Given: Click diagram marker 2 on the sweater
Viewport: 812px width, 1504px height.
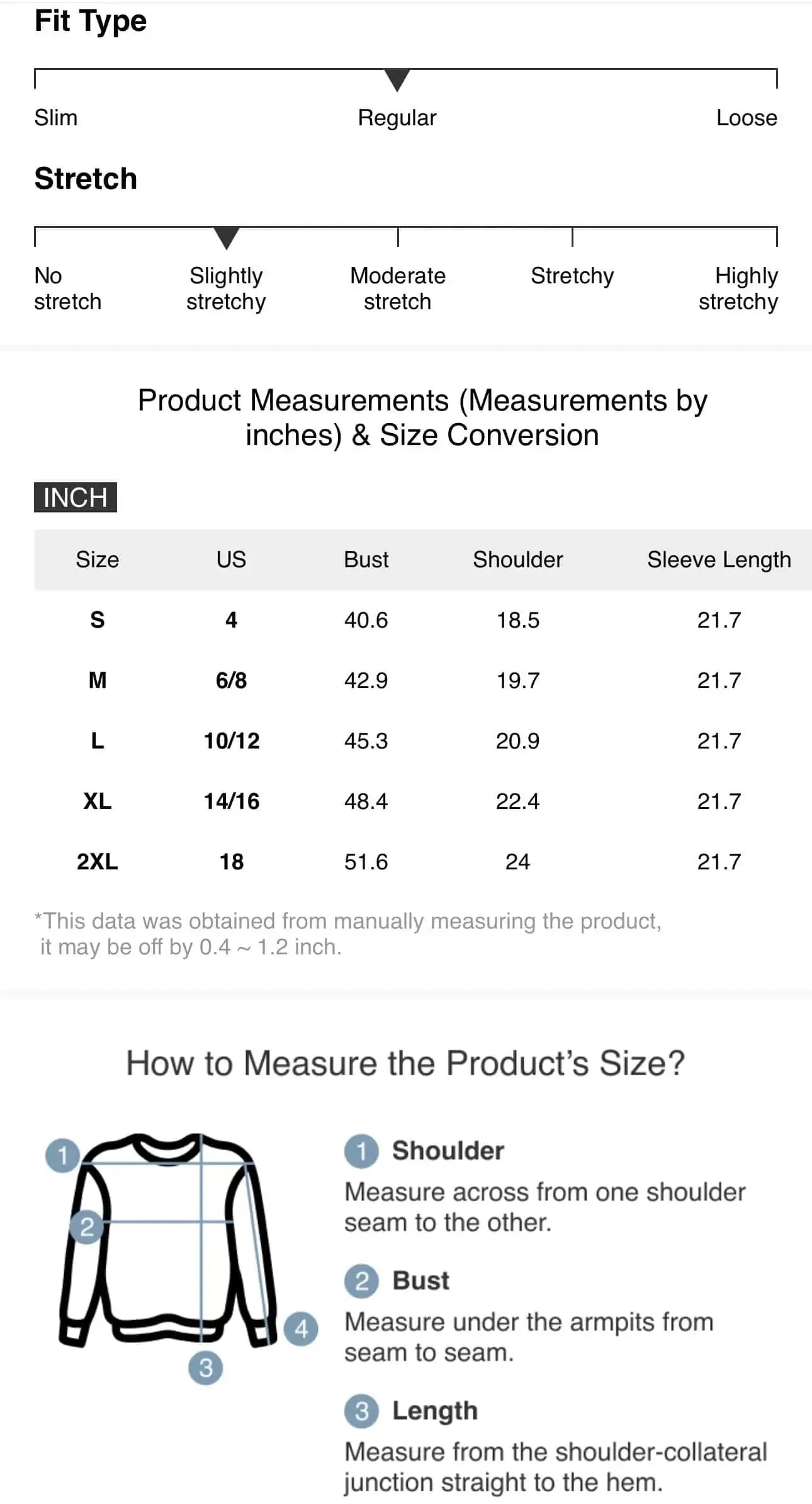Looking at the screenshot, I should (87, 1226).
